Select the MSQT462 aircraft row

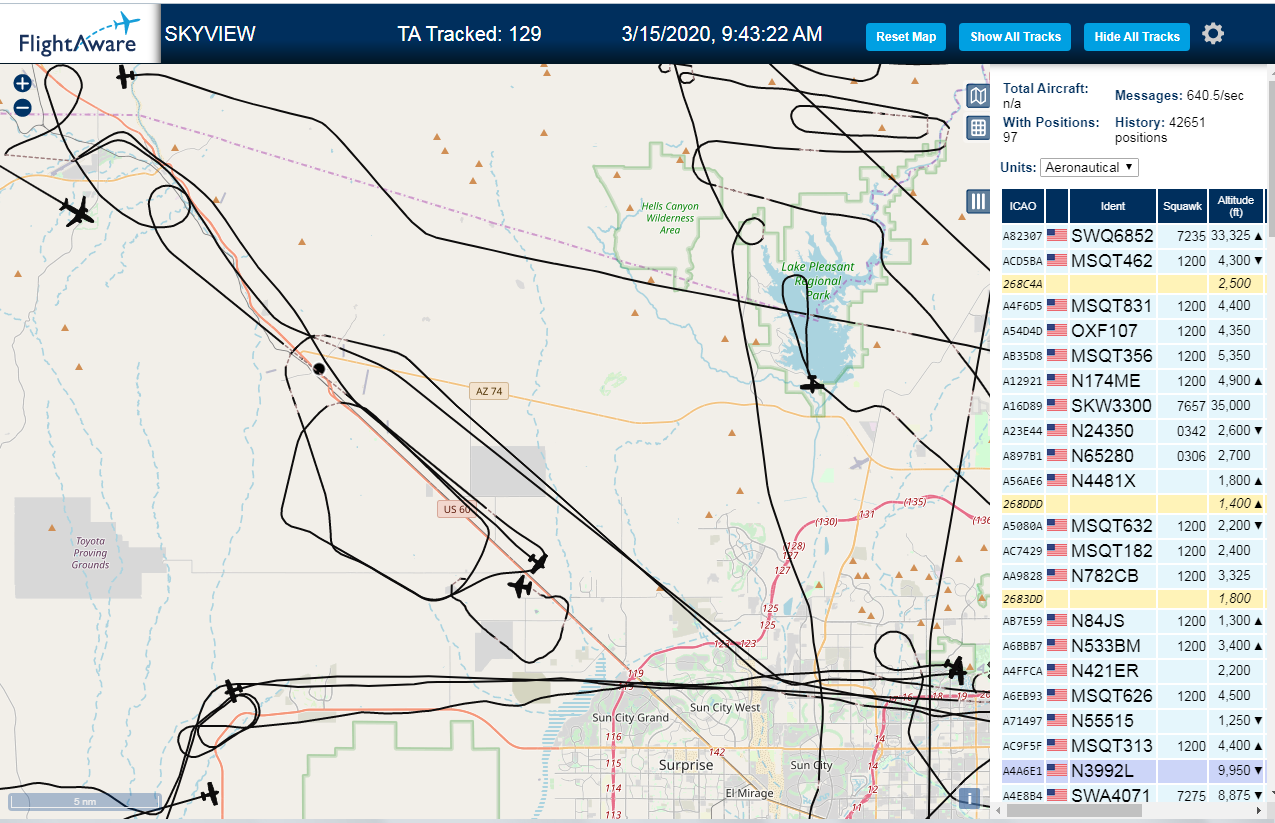click(x=1134, y=261)
